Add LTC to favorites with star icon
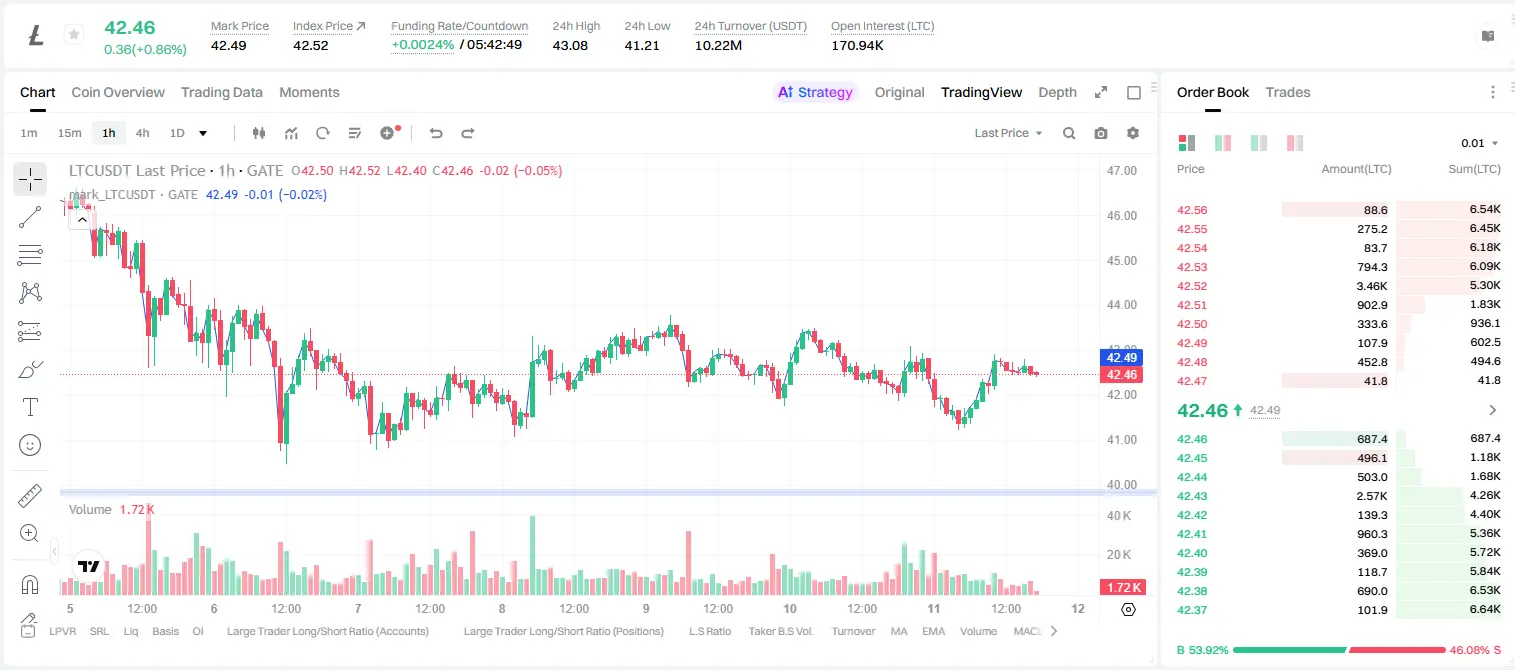This screenshot has height=670, width=1515. pyautogui.click(x=73, y=35)
